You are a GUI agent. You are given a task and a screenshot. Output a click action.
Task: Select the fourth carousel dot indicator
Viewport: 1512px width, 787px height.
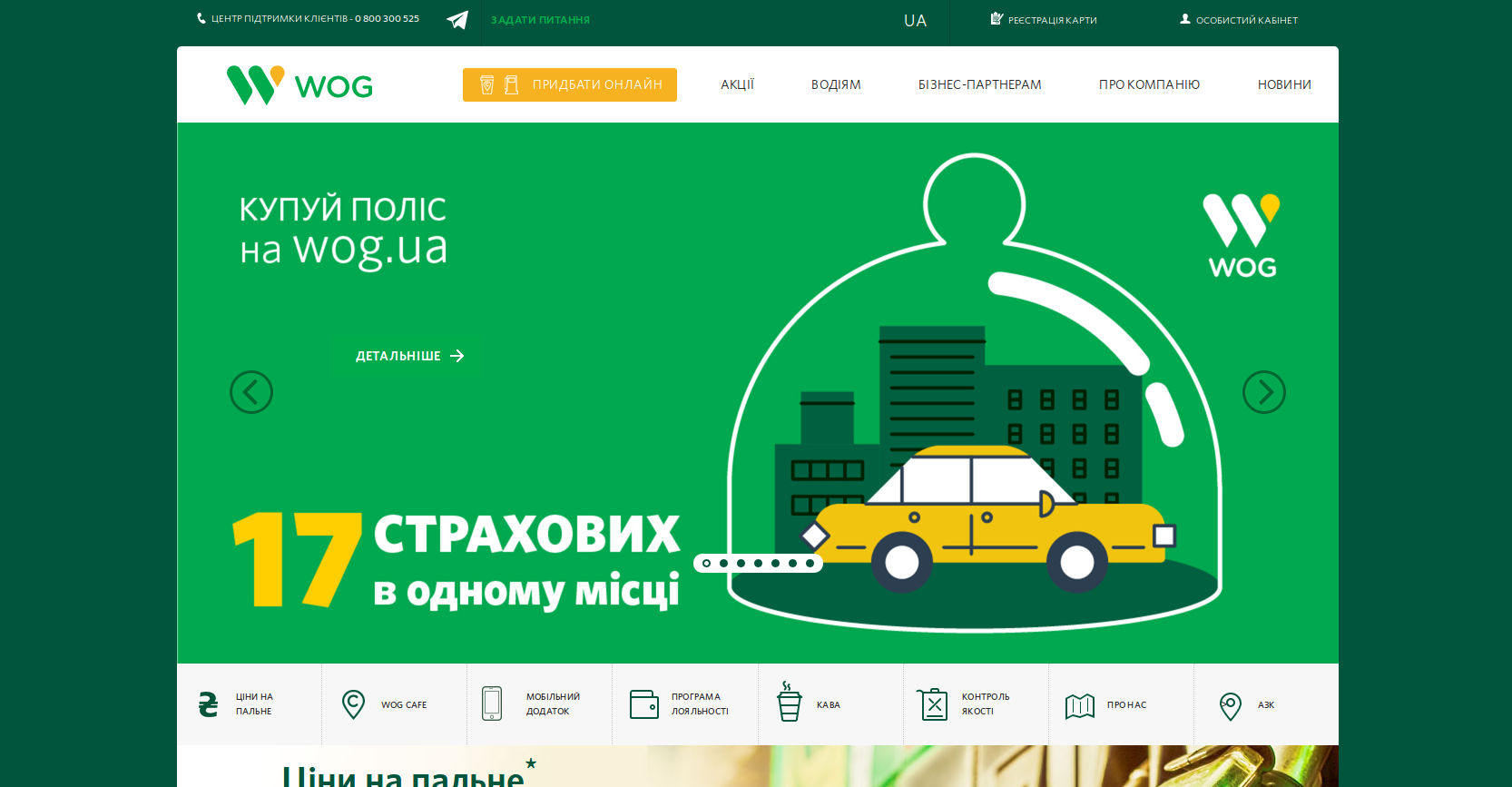coord(759,563)
